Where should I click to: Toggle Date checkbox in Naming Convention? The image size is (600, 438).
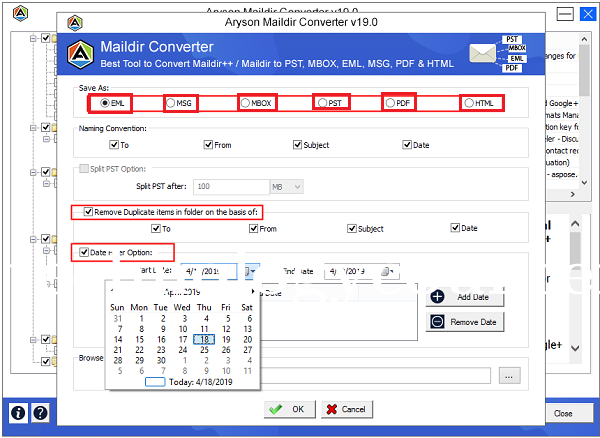(407, 145)
